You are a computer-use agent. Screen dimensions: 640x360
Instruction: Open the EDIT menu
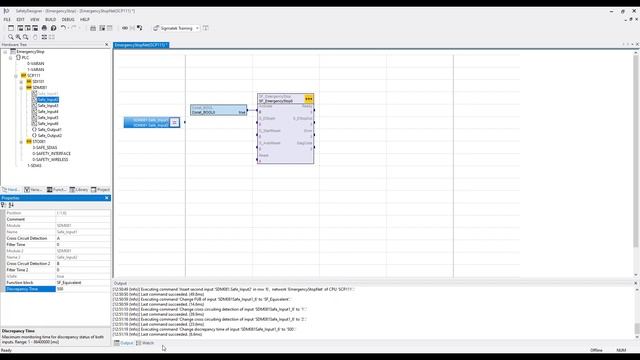tap(20, 20)
